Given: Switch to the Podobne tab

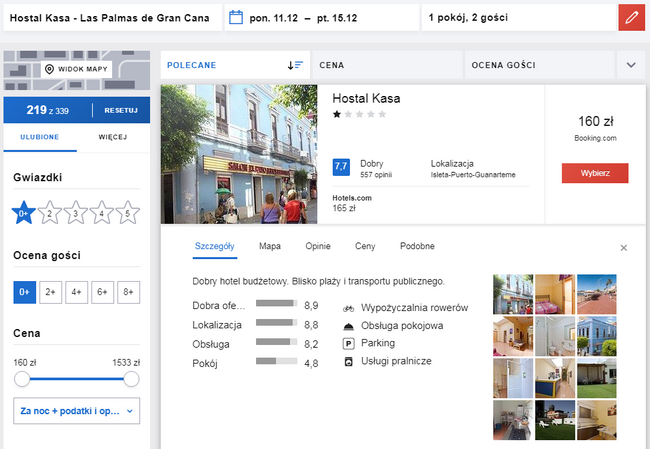Looking at the screenshot, I should pyautogui.click(x=417, y=246).
